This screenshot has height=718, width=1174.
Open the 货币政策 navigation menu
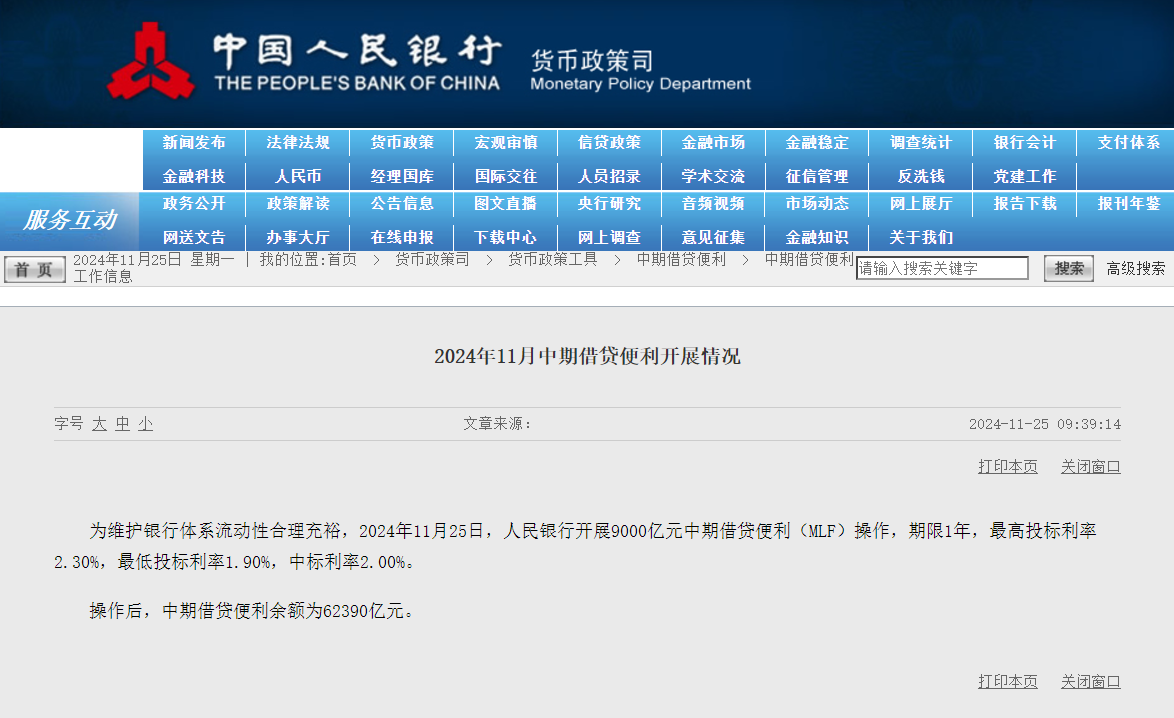[402, 142]
